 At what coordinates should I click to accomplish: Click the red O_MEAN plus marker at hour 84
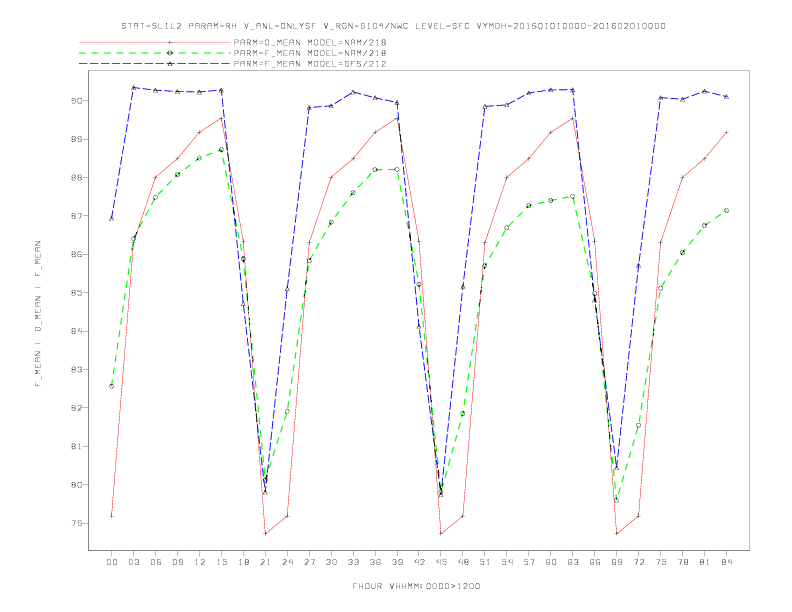coord(726,132)
